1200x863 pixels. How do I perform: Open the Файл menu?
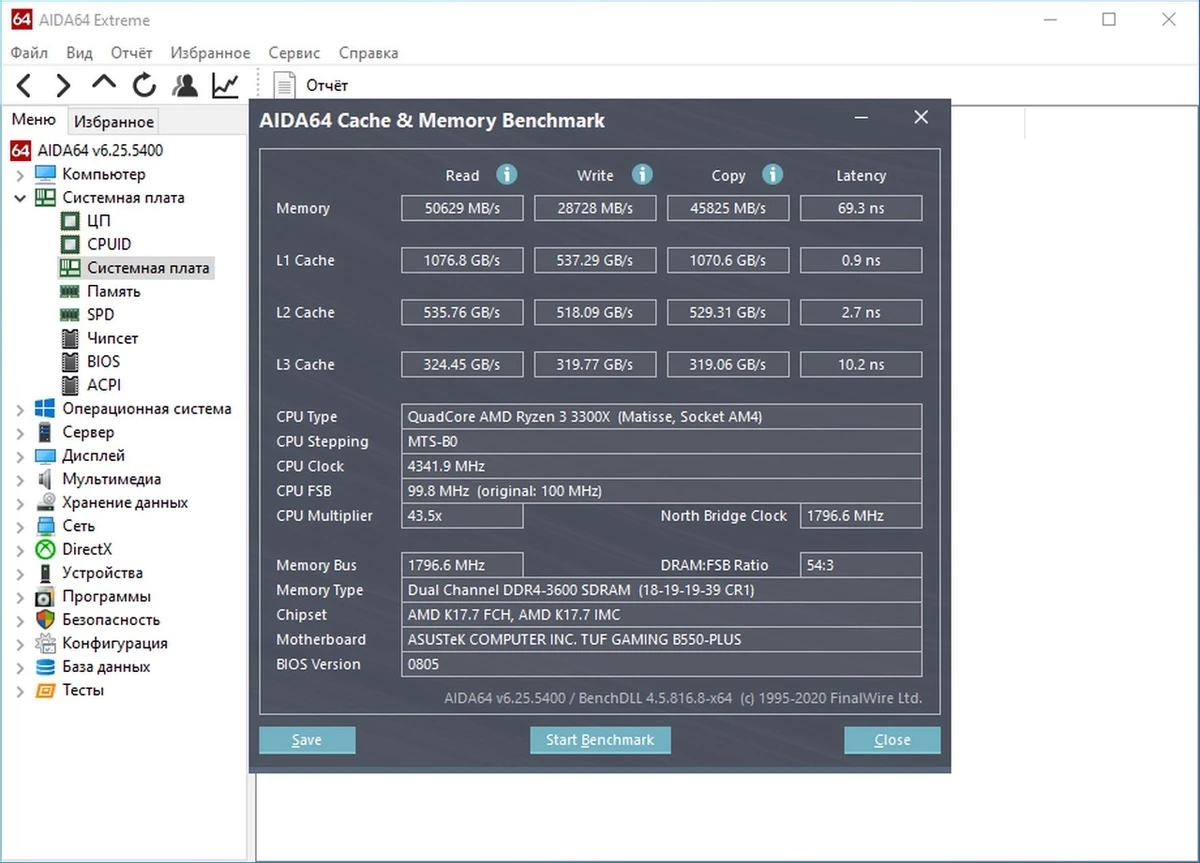point(29,53)
